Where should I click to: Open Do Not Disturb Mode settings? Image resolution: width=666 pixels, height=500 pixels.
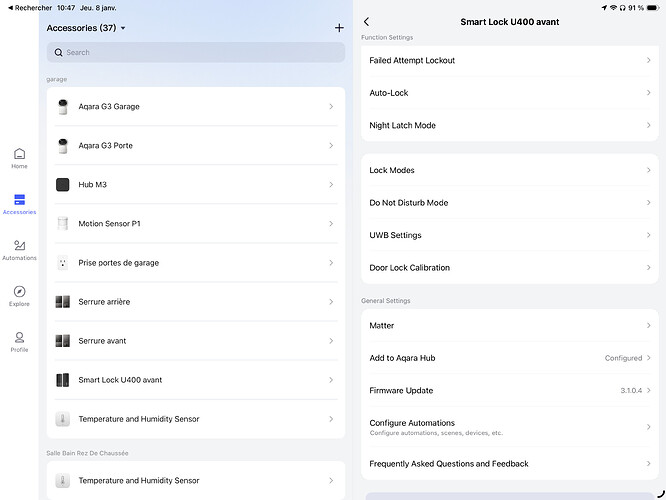point(509,203)
